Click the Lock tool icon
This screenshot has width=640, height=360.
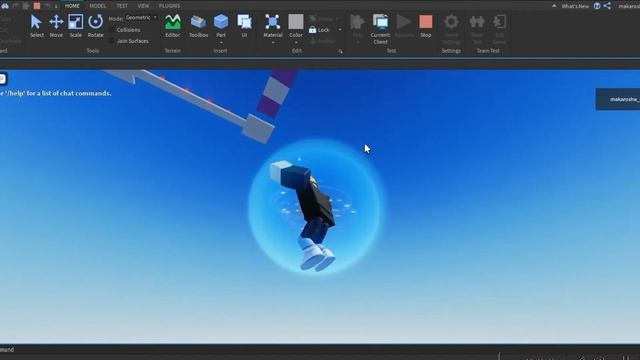(x=313, y=30)
